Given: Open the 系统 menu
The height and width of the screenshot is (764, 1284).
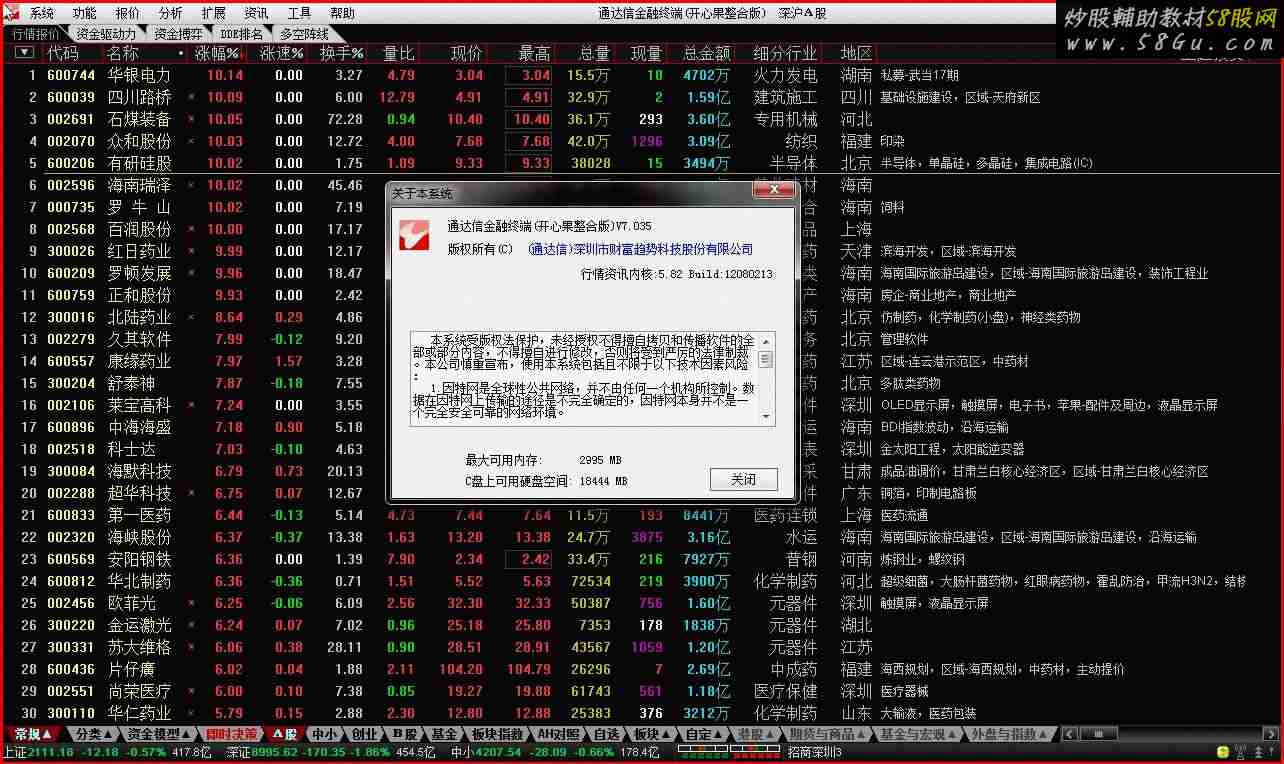Looking at the screenshot, I should coord(42,13).
